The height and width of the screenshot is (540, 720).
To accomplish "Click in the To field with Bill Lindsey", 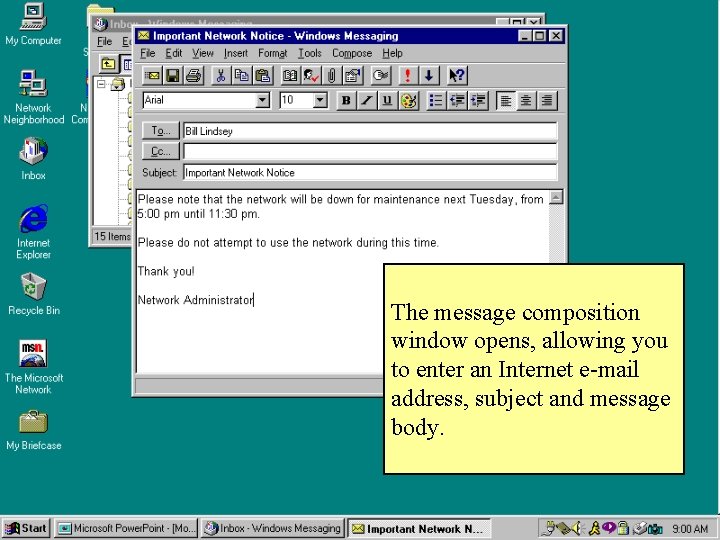I will 370,131.
